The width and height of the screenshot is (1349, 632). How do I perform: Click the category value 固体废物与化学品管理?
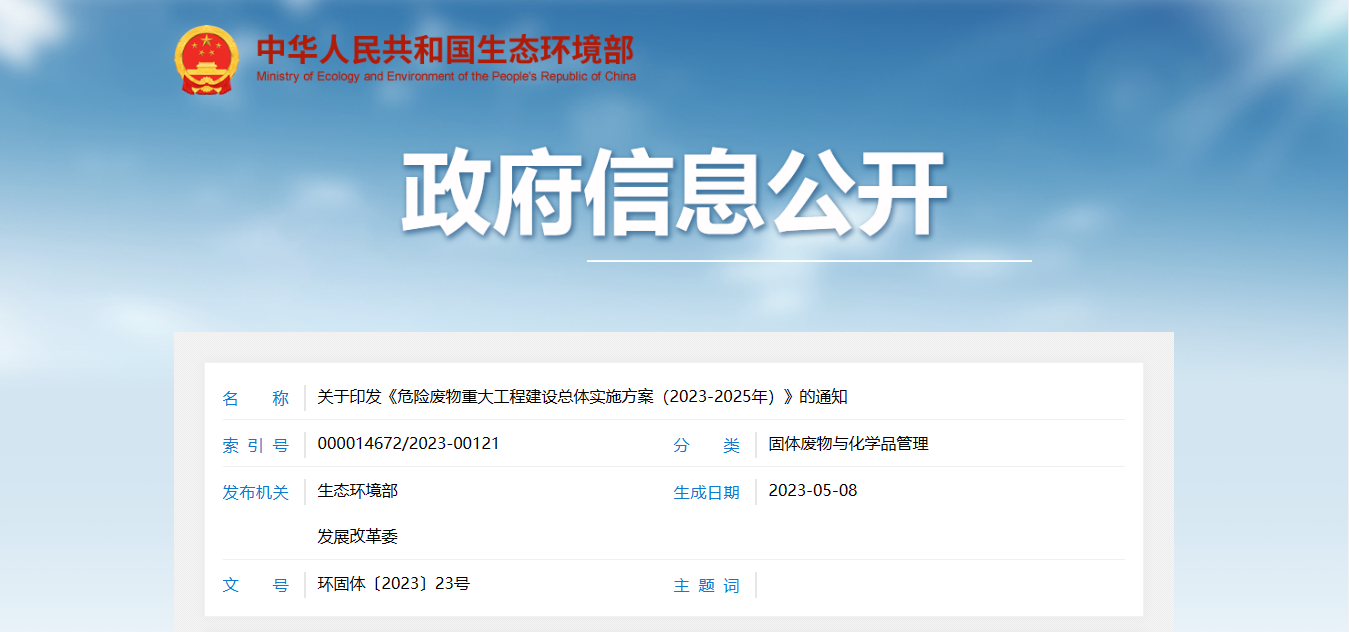point(848,444)
